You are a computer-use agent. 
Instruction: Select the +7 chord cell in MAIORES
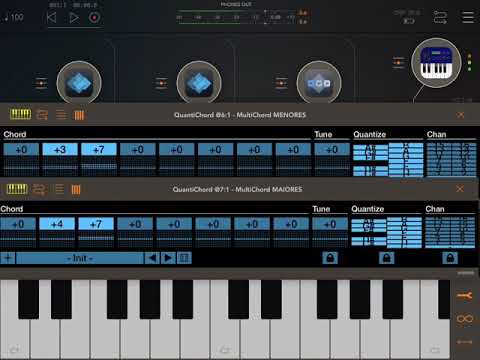click(96, 224)
